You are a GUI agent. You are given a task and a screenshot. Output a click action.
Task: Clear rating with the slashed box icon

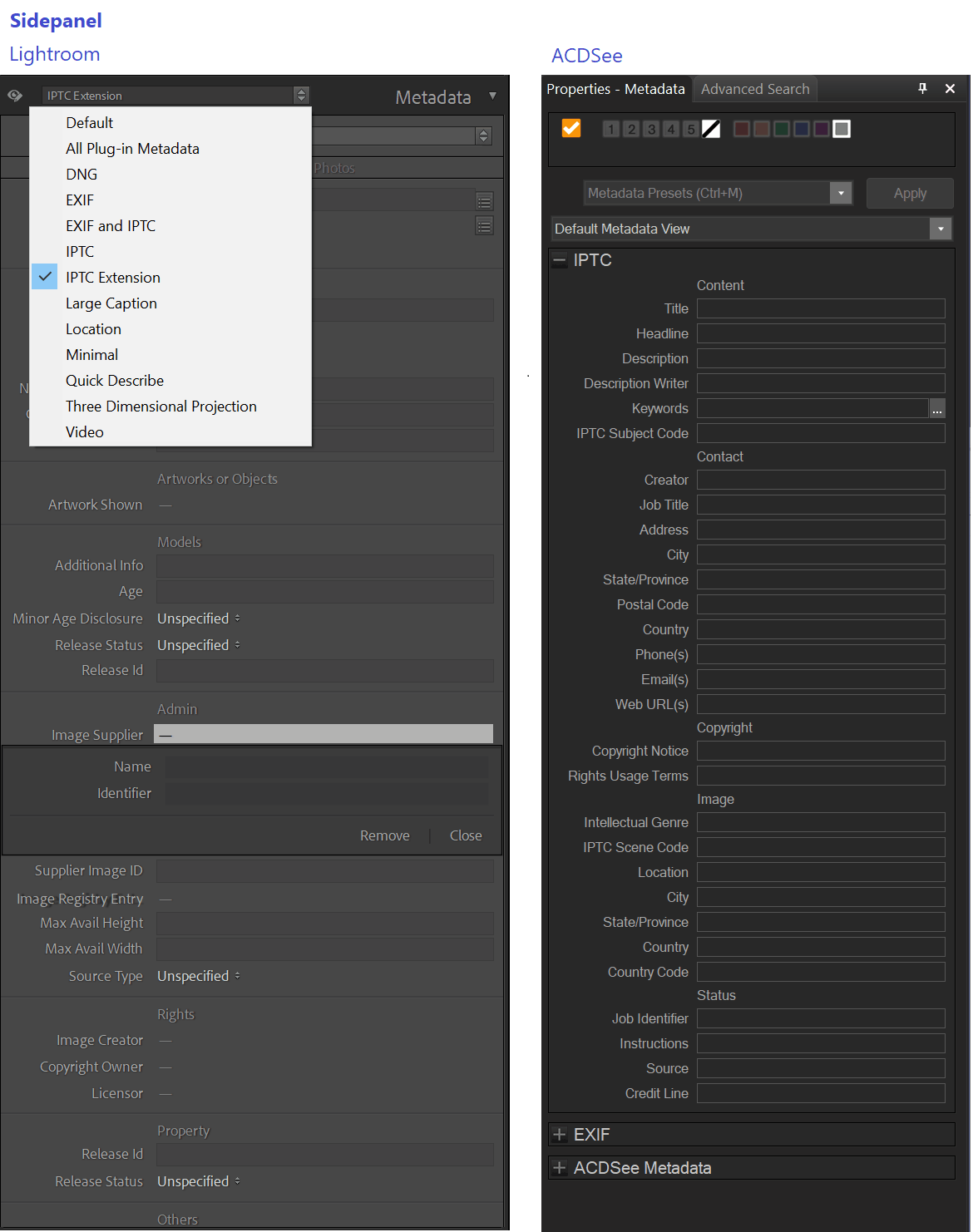711,129
